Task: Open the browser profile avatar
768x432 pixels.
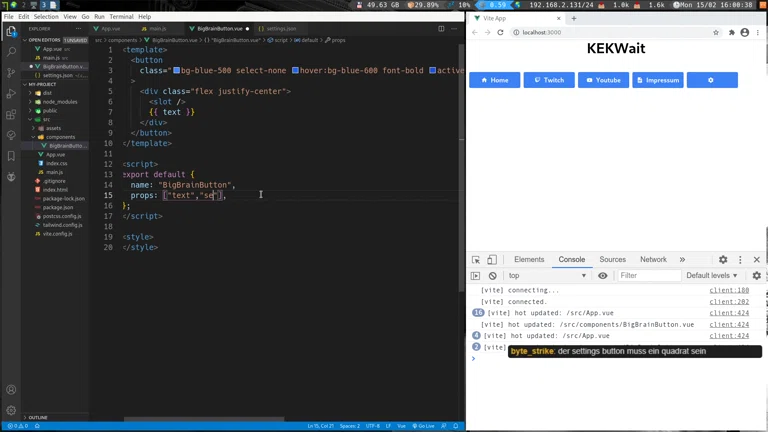Action: pyautogui.click(x=744, y=32)
